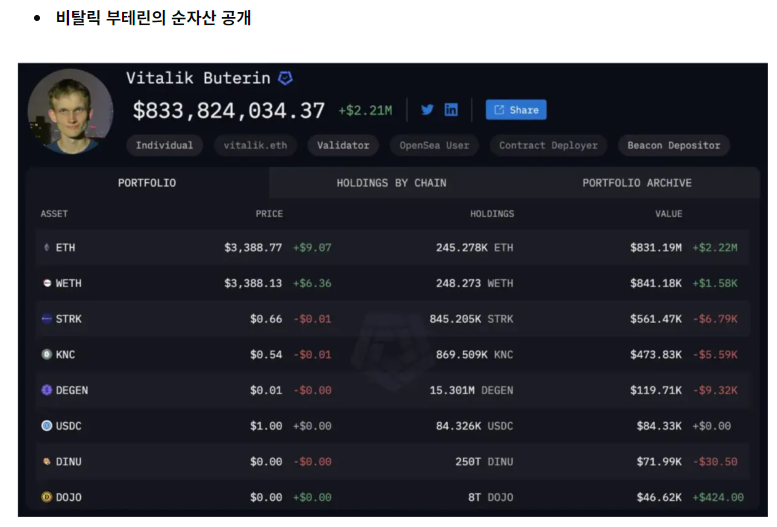The width and height of the screenshot is (777, 527).
Task: Click the Twitter bird icon
Action: (x=427, y=110)
